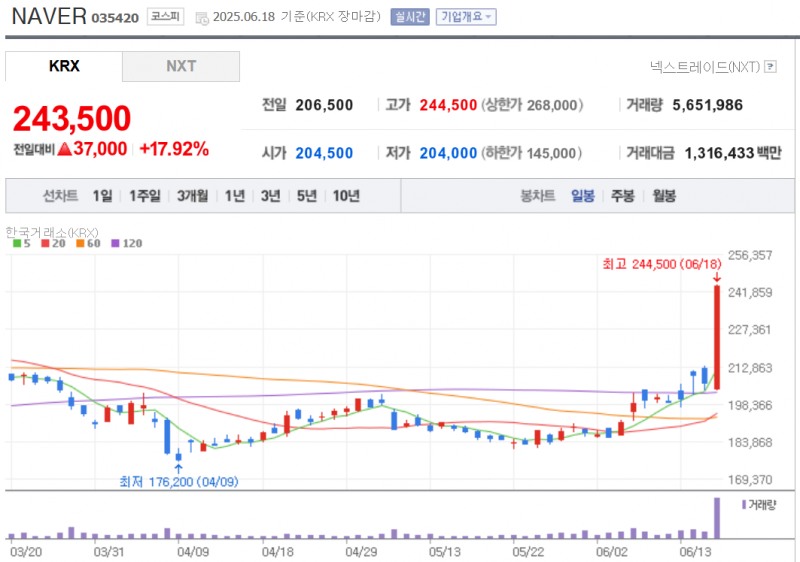The height and width of the screenshot is (562, 800).
Task: Expand the 기업개요 dropdown
Action: [466, 17]
